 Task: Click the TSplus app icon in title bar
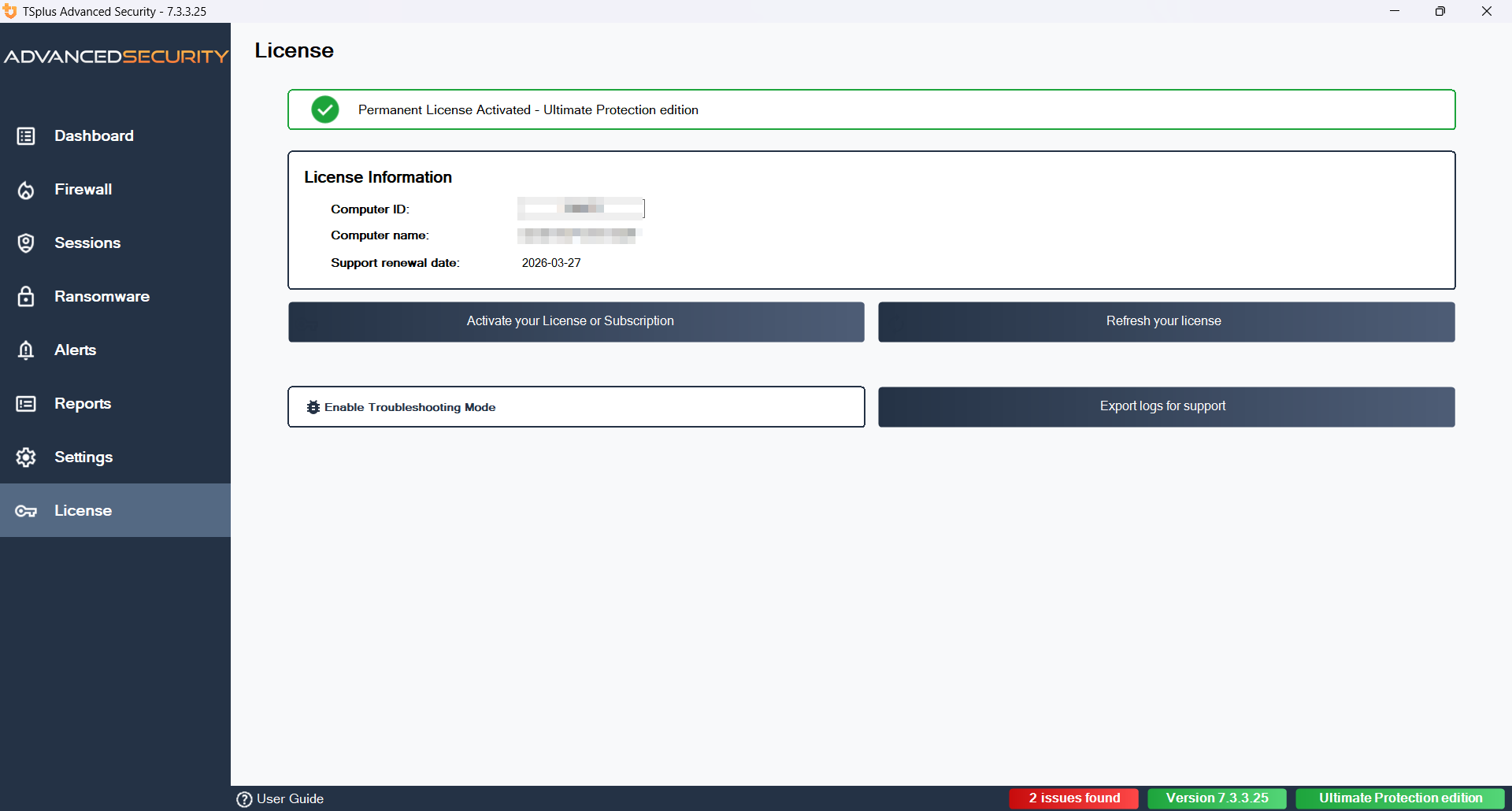click(x=9, y=11)
